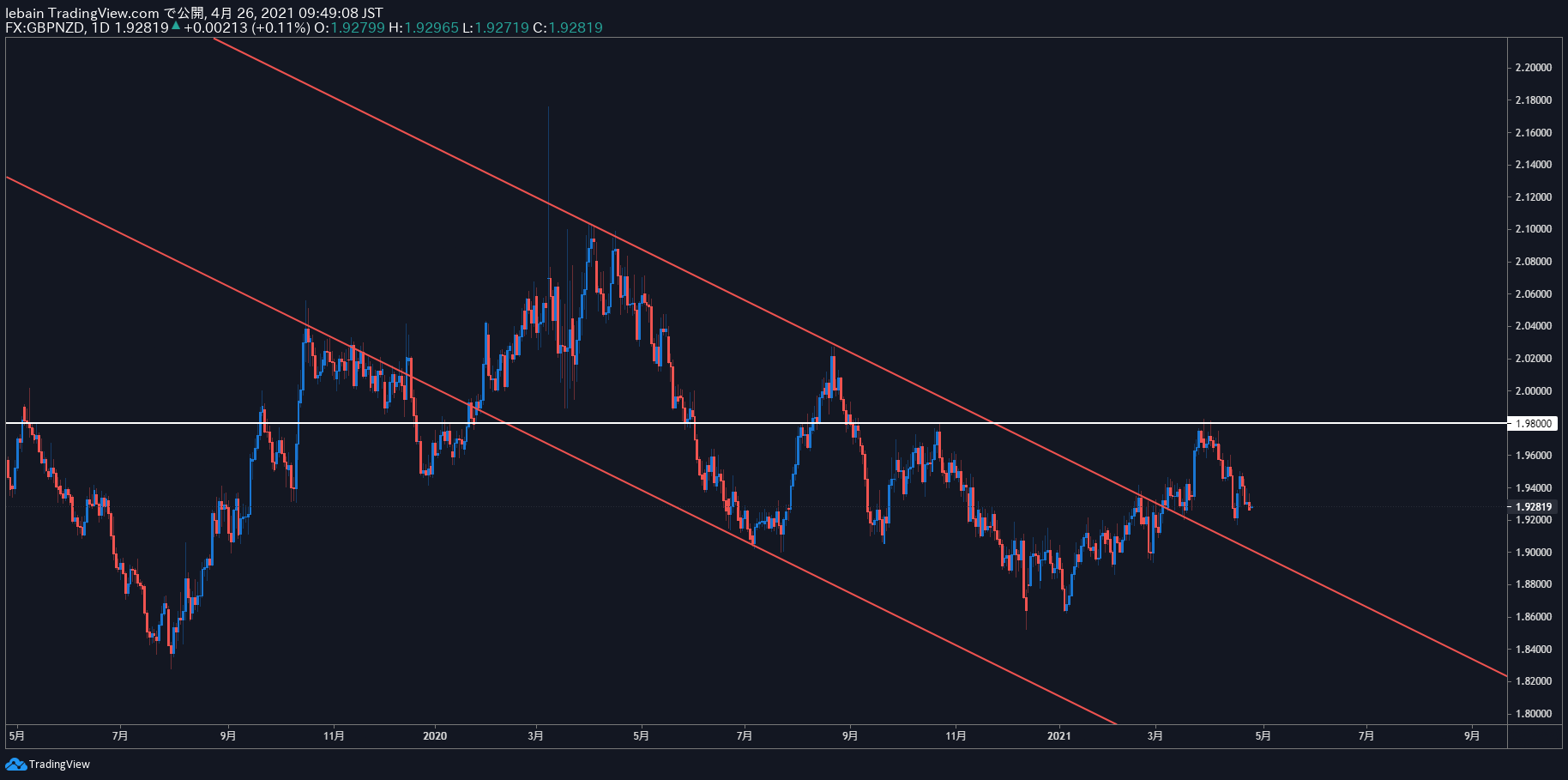
Task: Click the 1.80000 price axis label
Action: tap(1533, 714)
